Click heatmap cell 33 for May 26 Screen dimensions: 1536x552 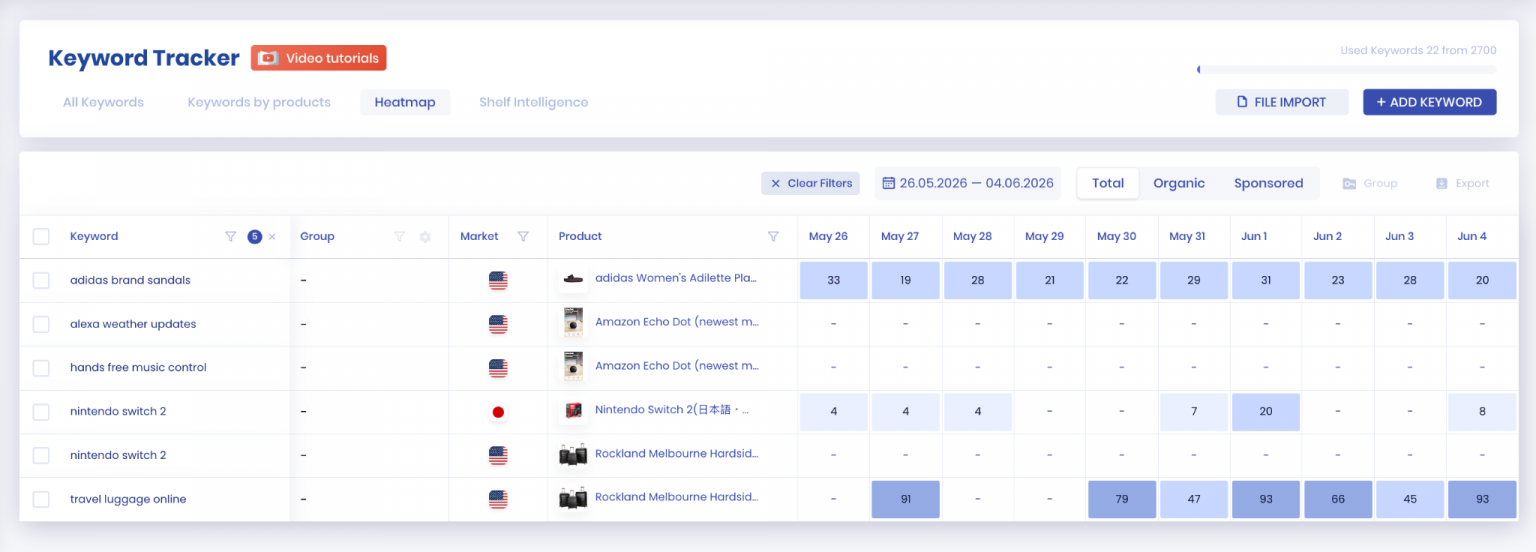[833, 281]
